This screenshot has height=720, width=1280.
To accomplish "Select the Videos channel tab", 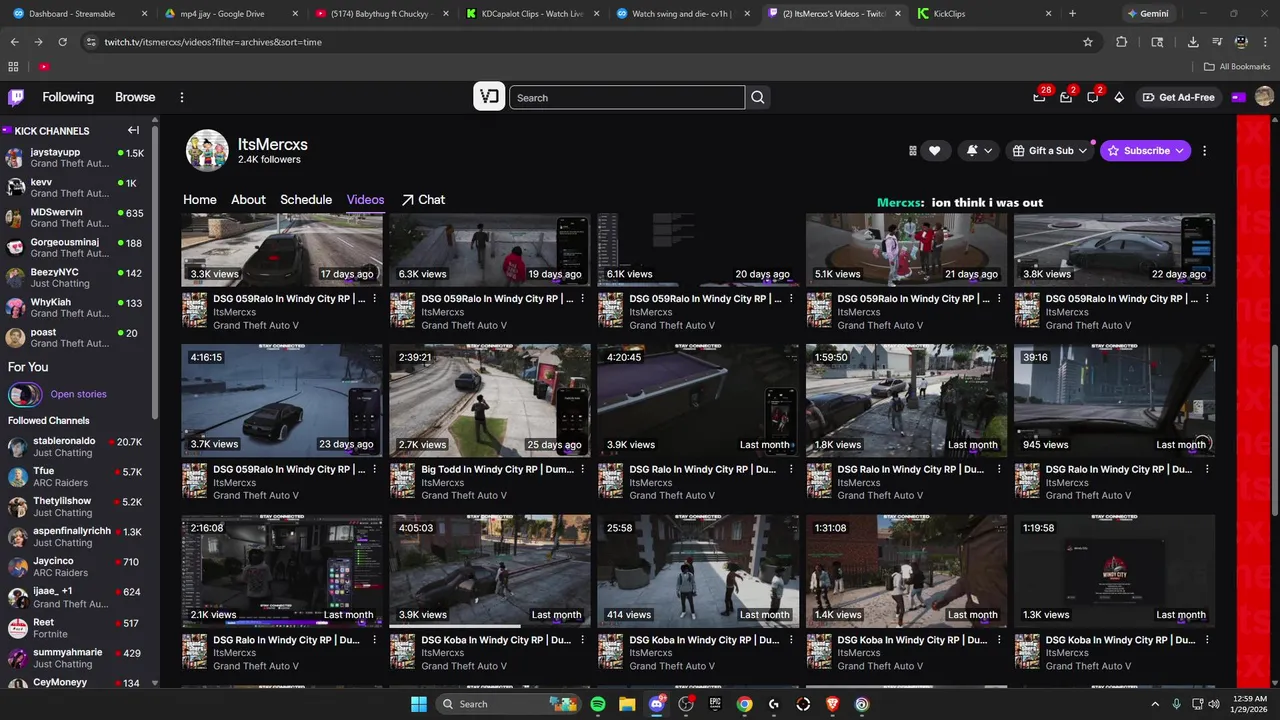I will (x=365, y=200).
